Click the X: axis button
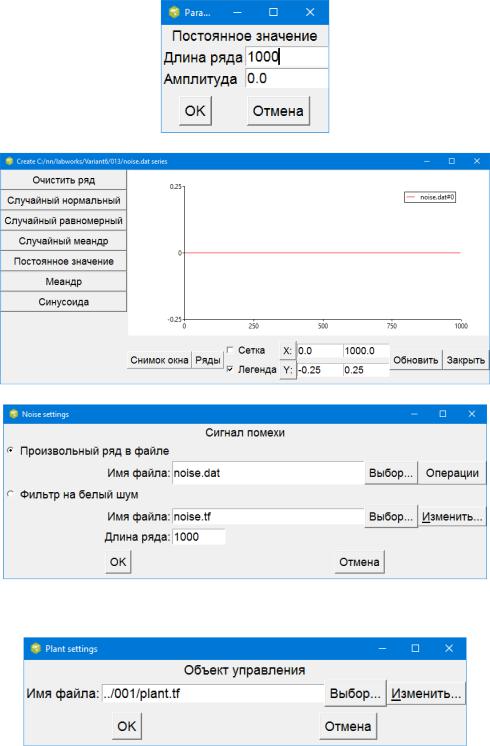 287,351
